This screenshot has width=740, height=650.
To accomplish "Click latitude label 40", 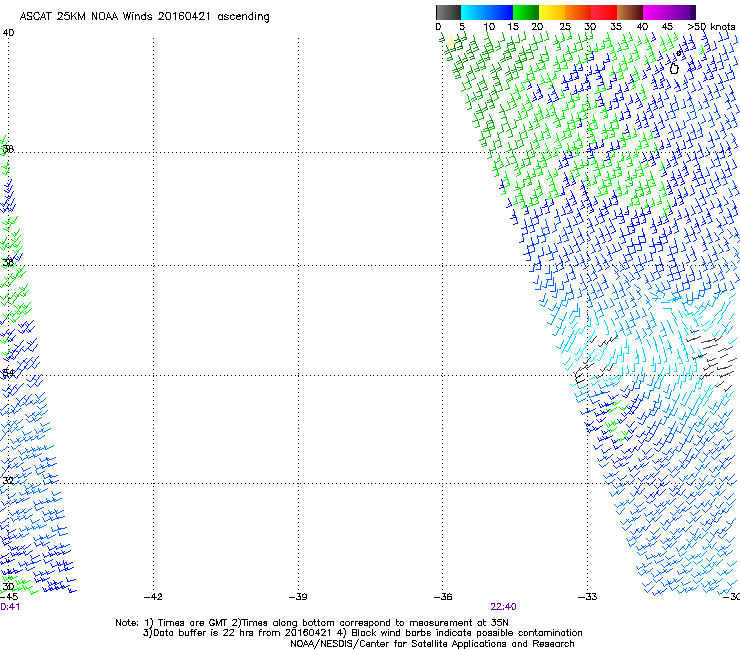I will (8, 33).
